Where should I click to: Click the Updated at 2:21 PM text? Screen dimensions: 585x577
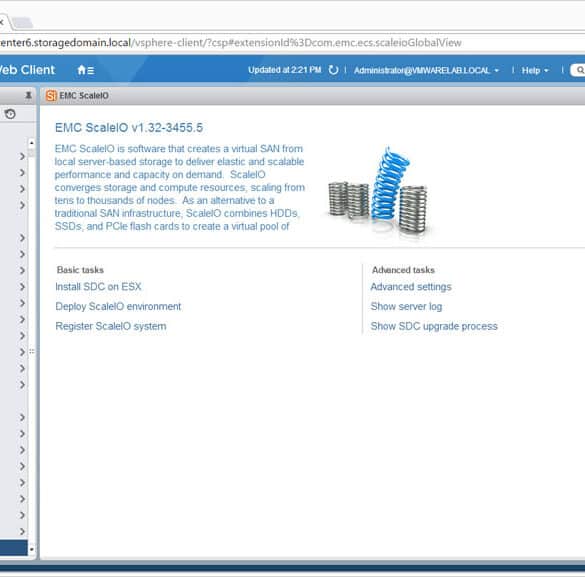point(285,70)
